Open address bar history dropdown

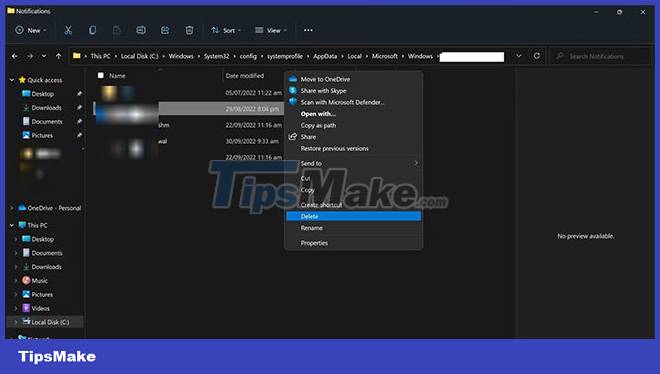click(x=519, y=56)
